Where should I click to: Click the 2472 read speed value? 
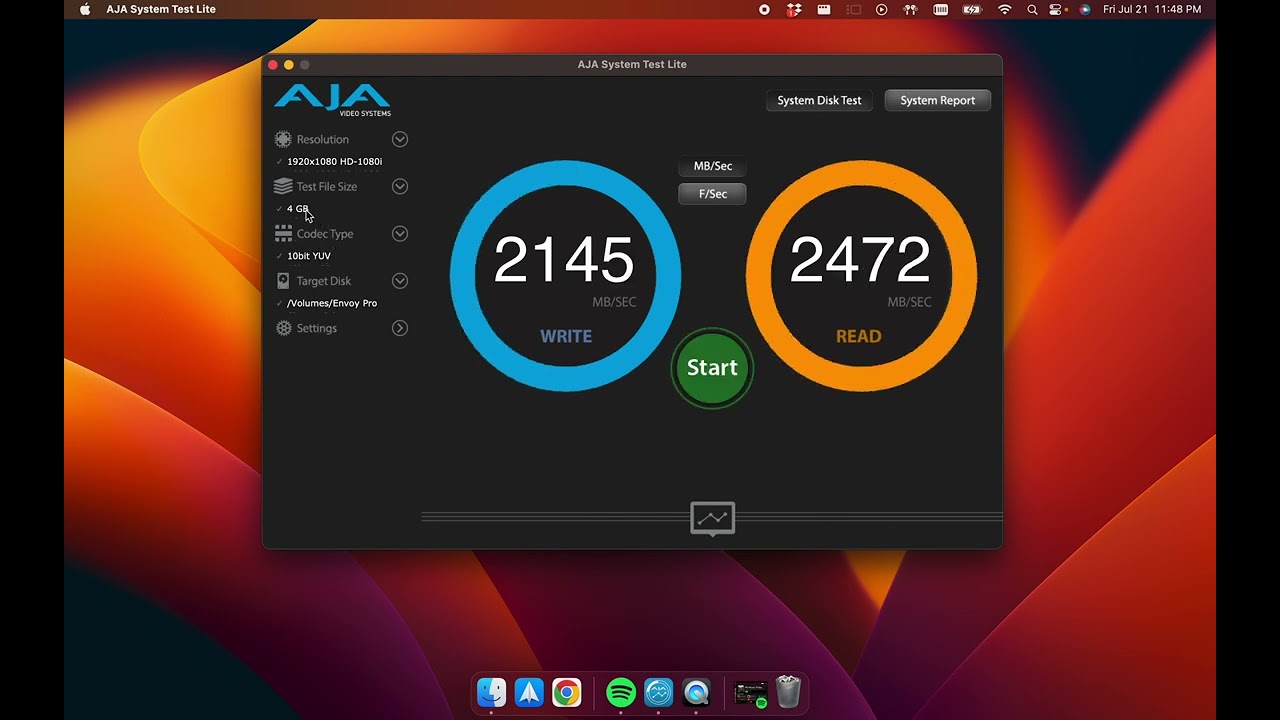(860, 260)
